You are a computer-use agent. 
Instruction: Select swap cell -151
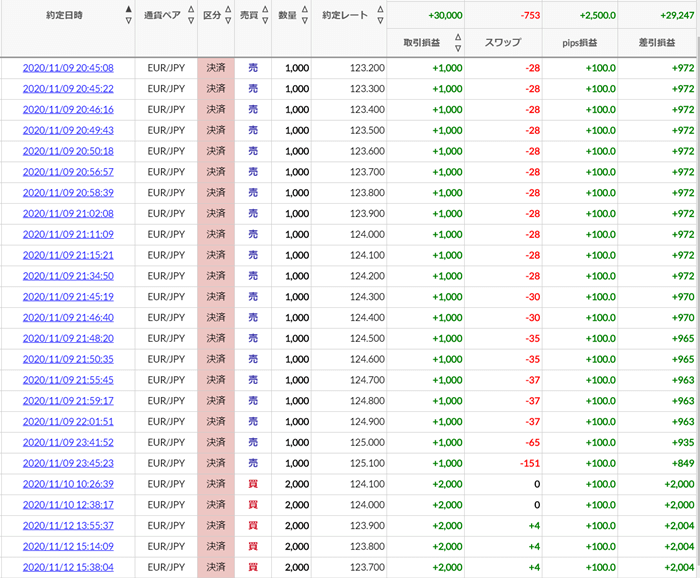tap(530, 463)
